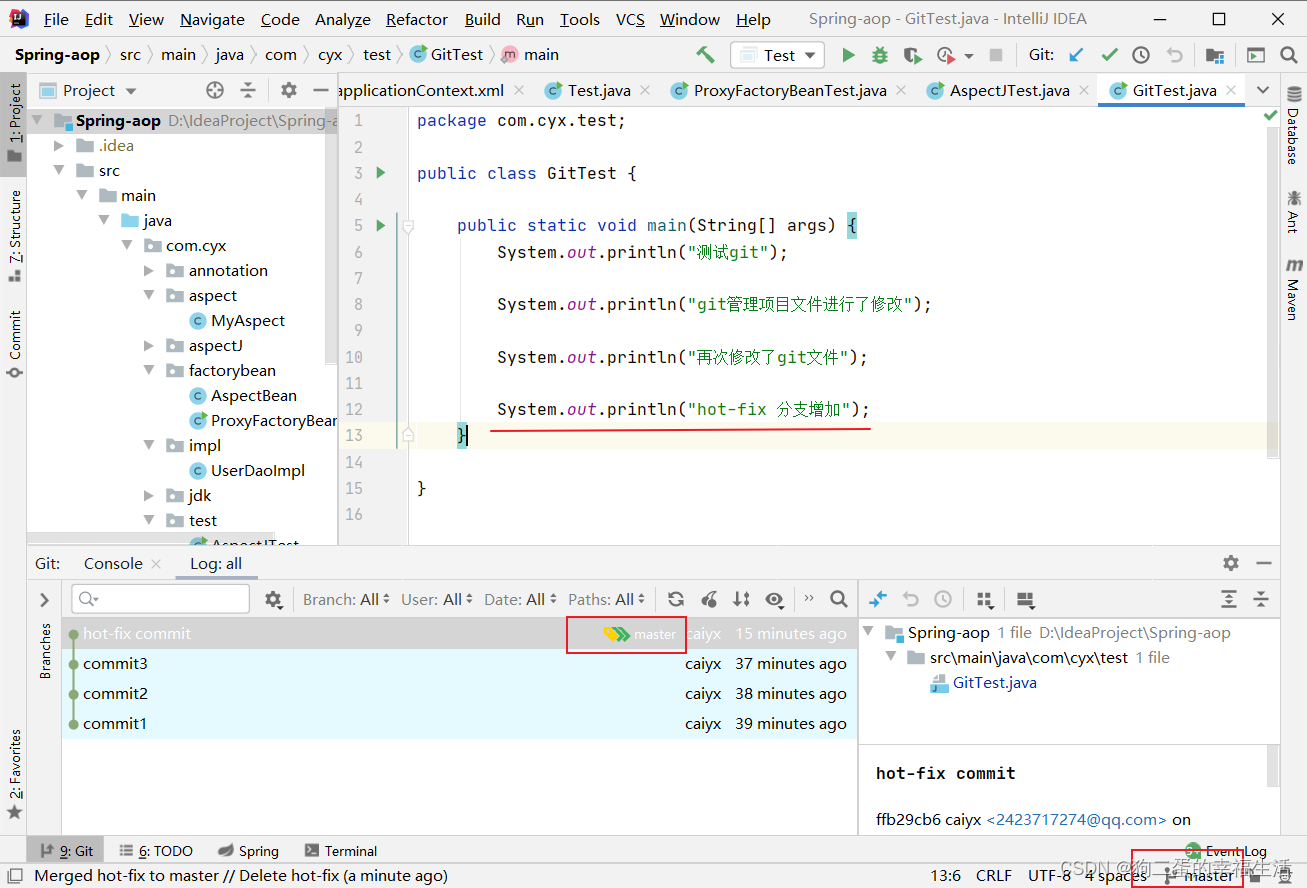Run with Coverage icon in the toolbar
This screenshot has height=888, width=1307.
click(912, 55)
